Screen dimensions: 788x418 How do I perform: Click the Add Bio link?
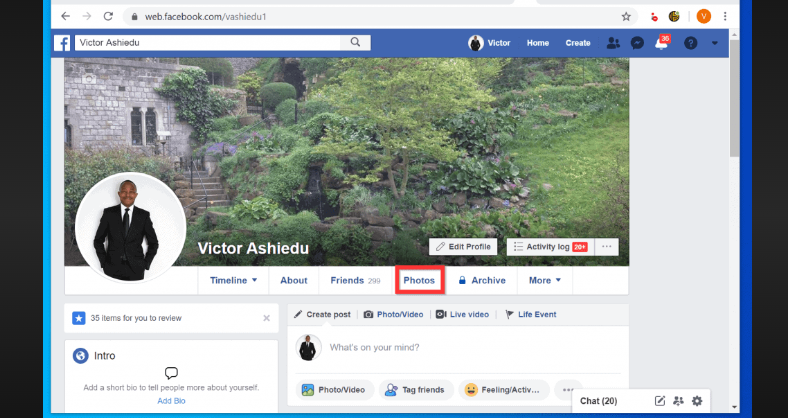pyautogui.click(x=171, y=400)
